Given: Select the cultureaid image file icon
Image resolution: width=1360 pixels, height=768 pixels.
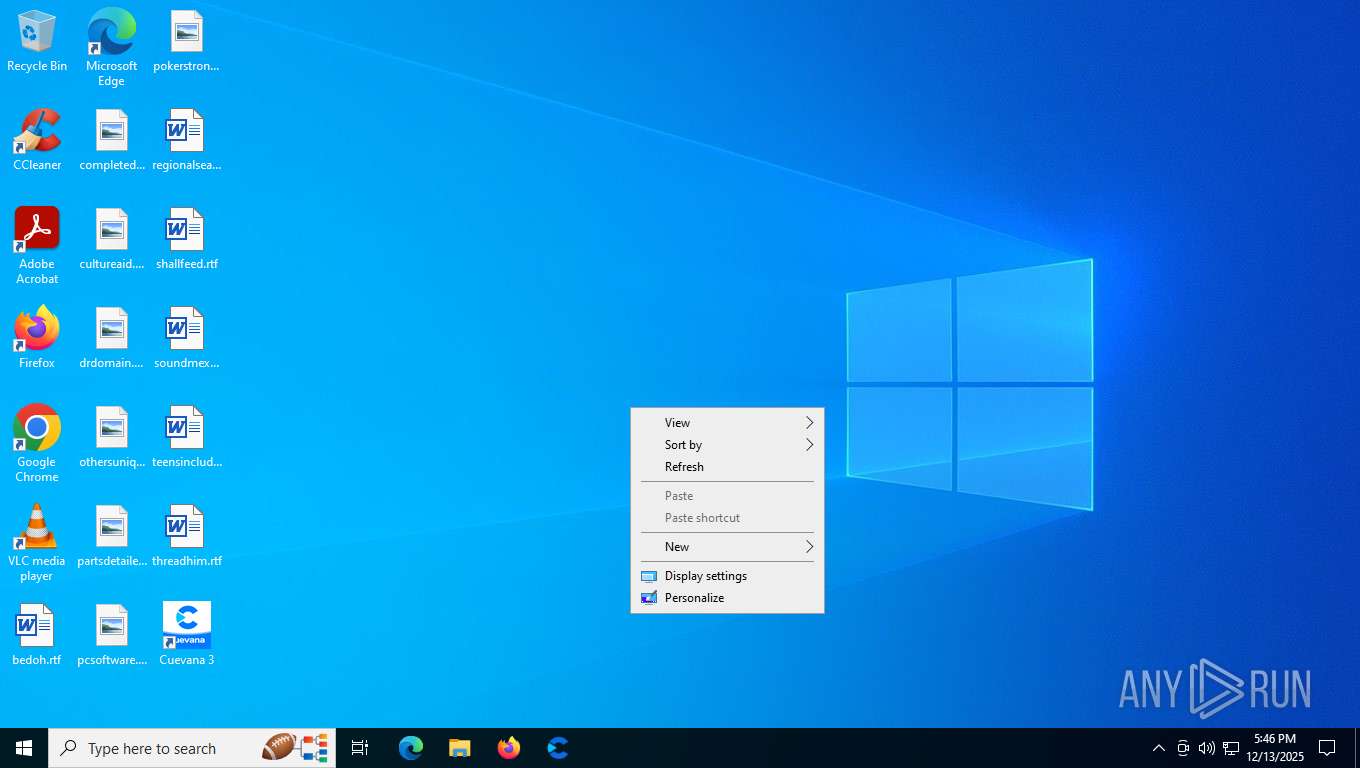Looking at the screenshot, I should (x=112, y=240).
